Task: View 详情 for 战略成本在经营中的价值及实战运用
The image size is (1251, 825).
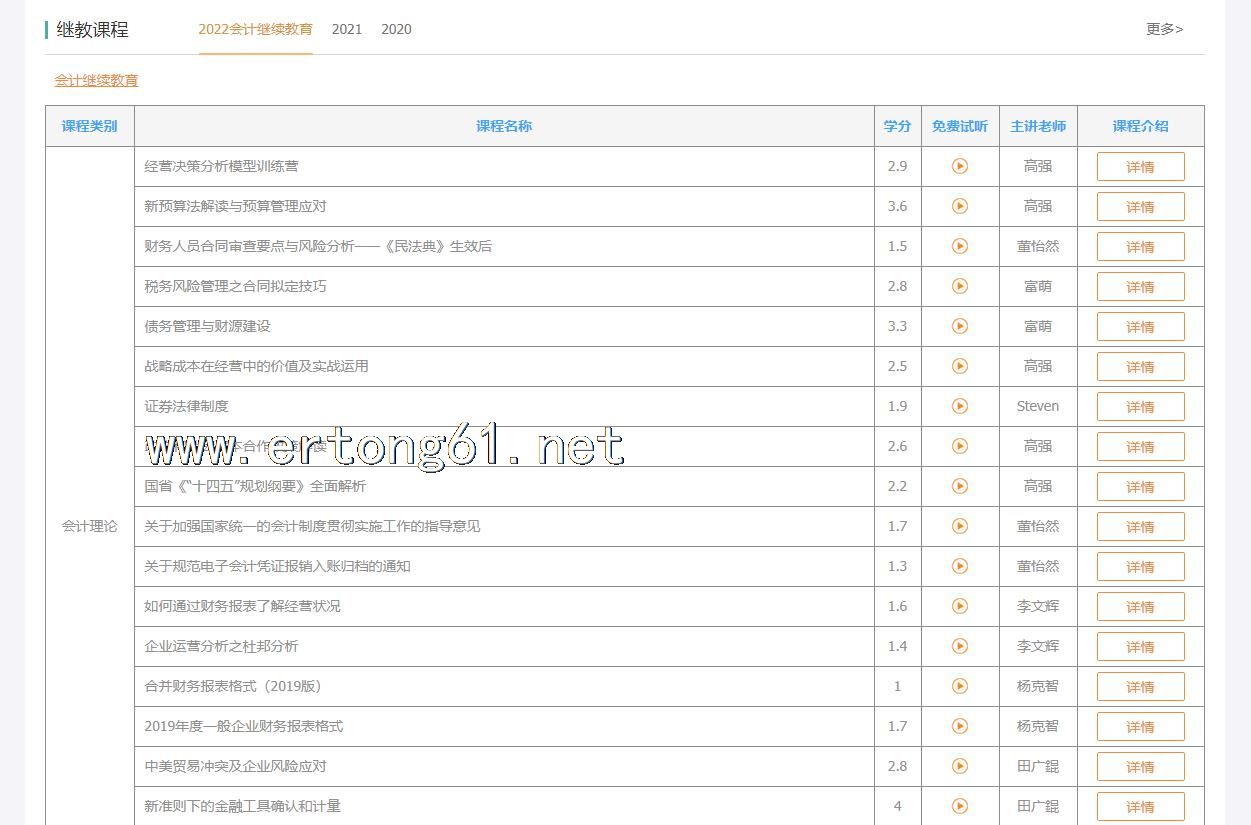Action: click(1140, 367)
